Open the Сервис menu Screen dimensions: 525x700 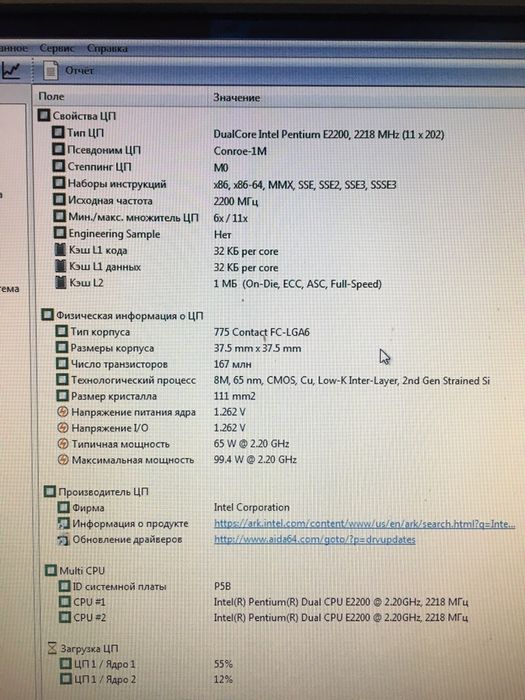coord(56,48)
